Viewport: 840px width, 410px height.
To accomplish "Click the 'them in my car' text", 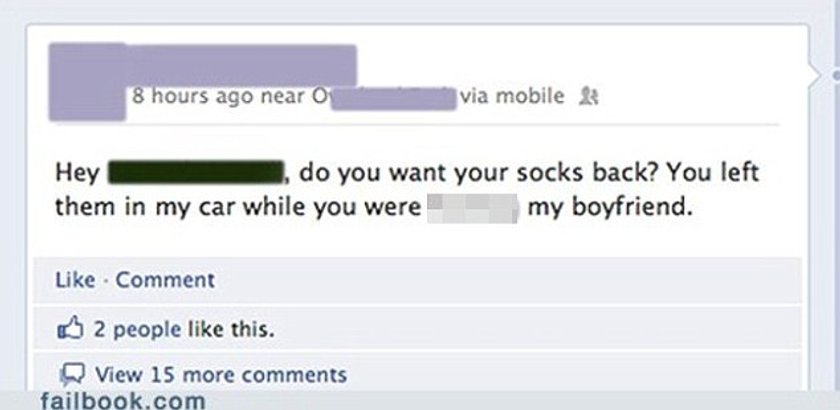I will (x=145, y=207).
